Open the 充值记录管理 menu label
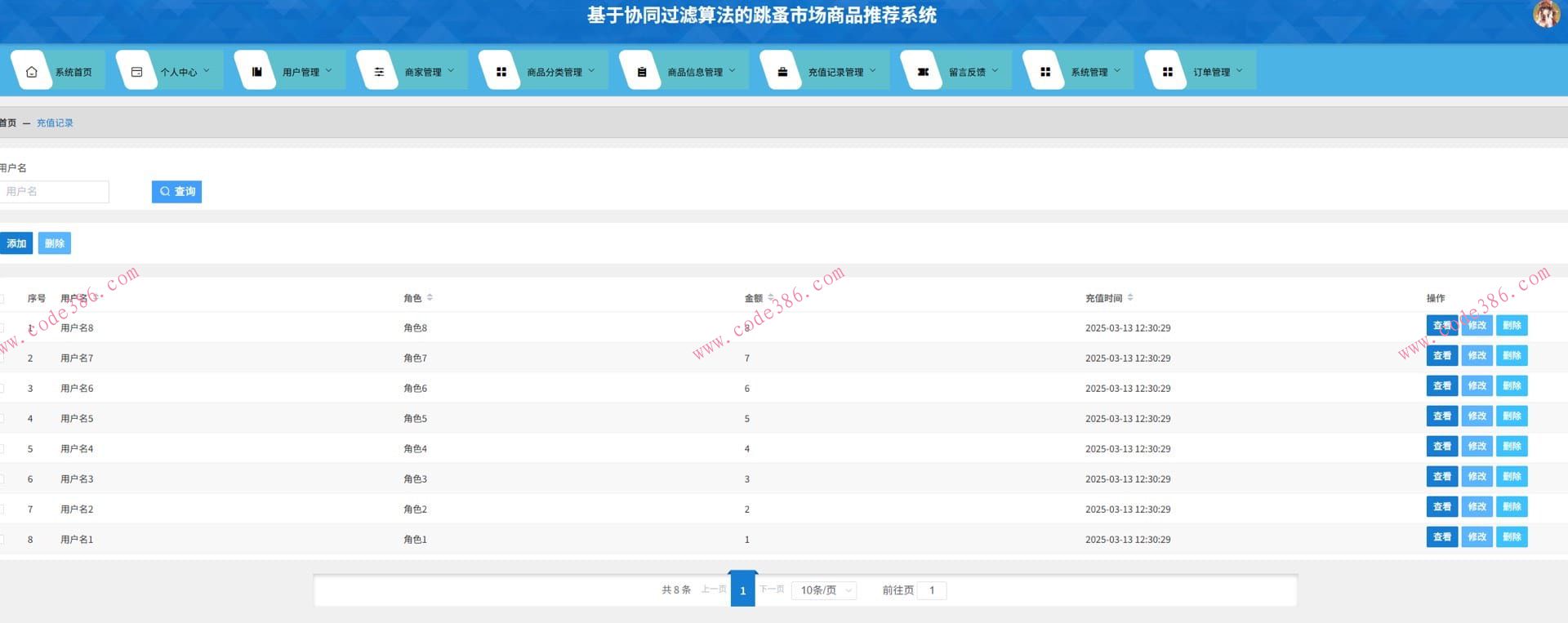 [835, 73]
